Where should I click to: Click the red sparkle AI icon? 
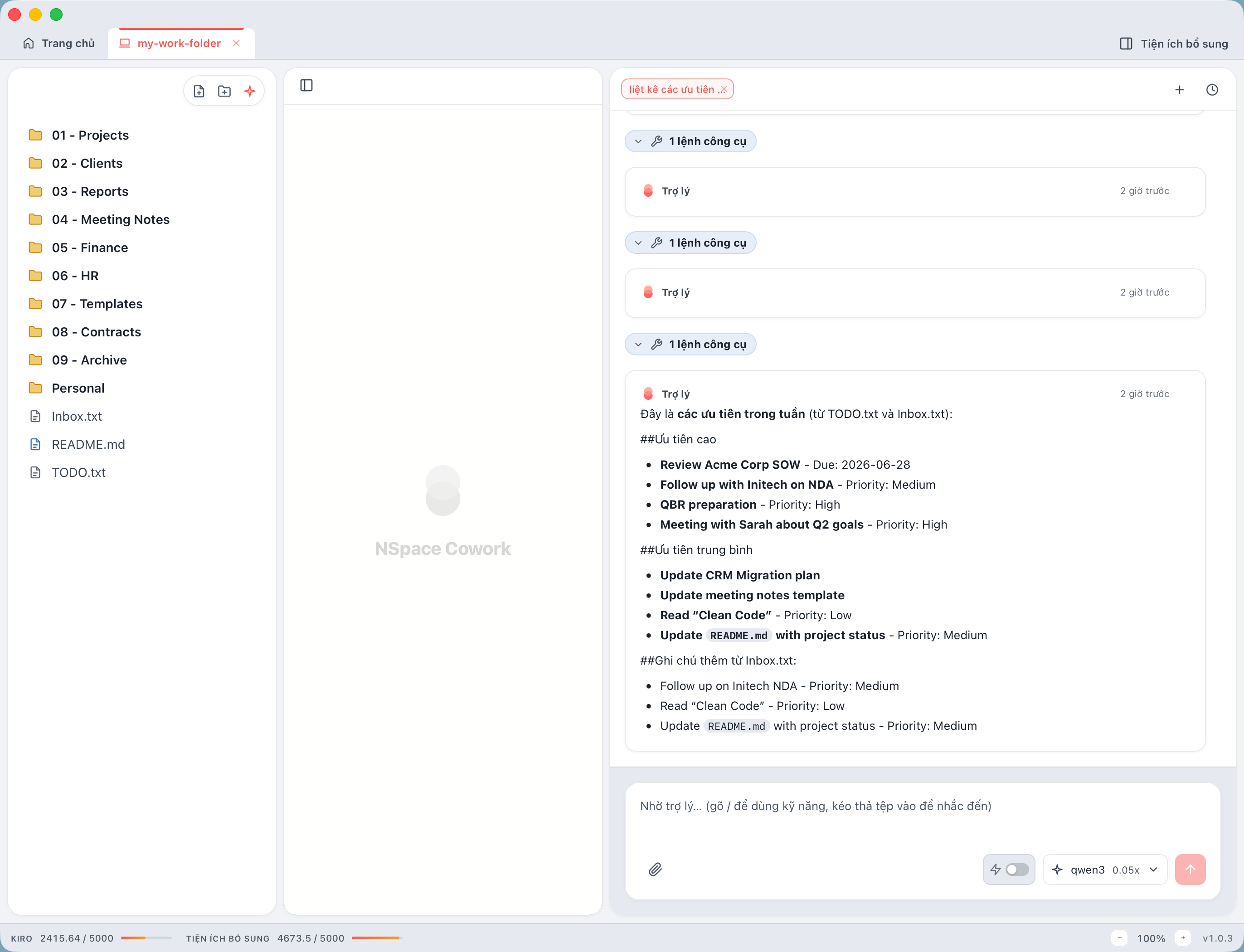[250, 91]
